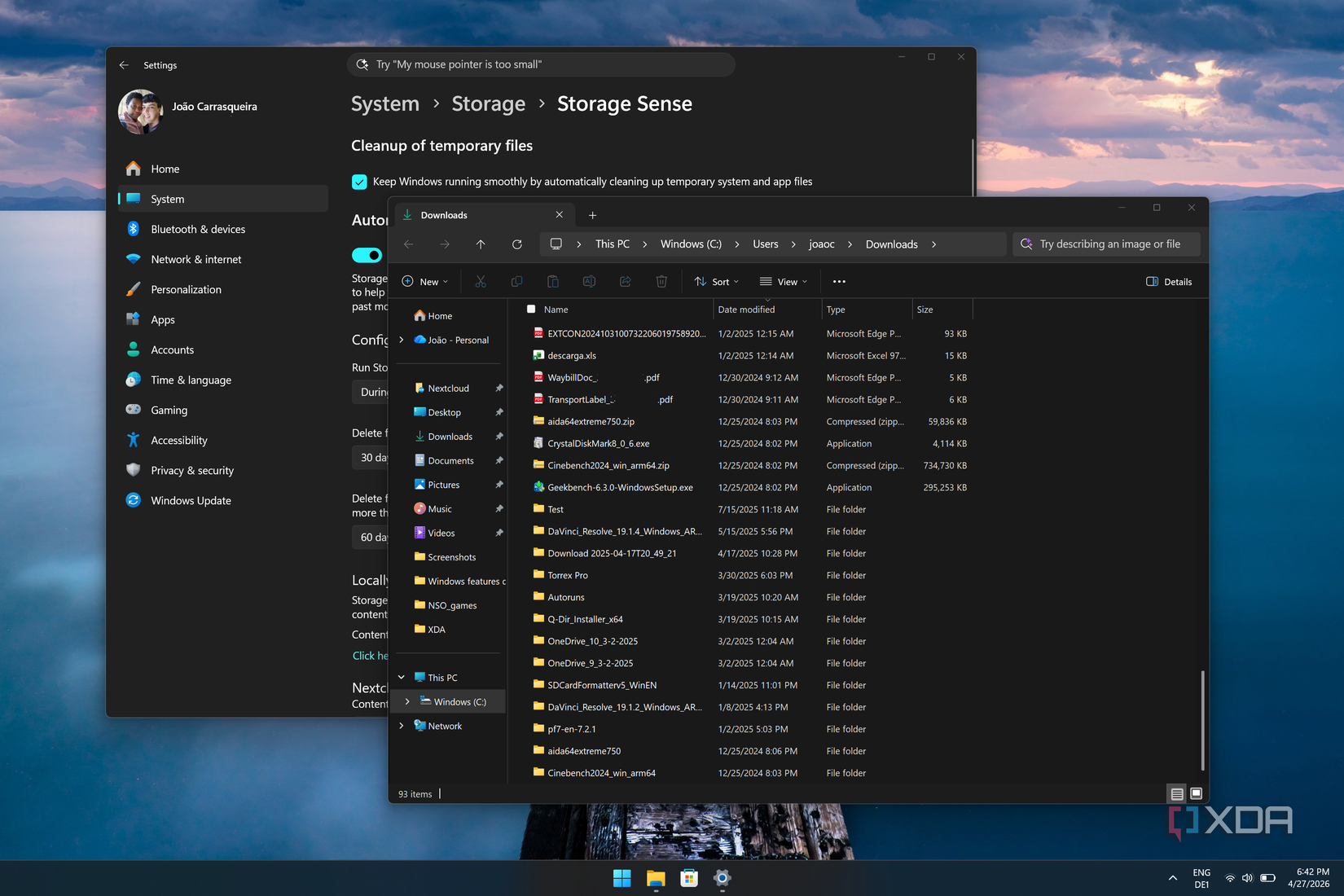The height and width of the screenshot is (896, 1344).
Task: Add a new File Explorer tab
Action: [x=593, y=215]
